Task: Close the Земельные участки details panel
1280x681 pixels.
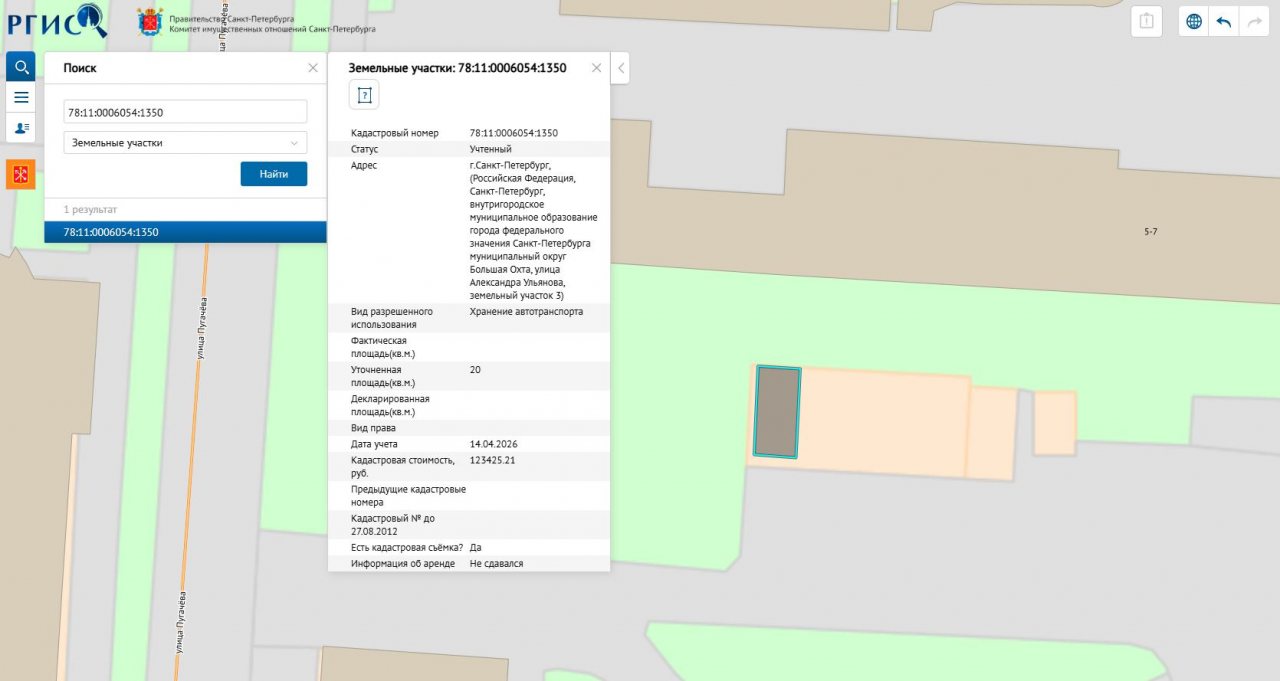Action: (x=597, y=68)
